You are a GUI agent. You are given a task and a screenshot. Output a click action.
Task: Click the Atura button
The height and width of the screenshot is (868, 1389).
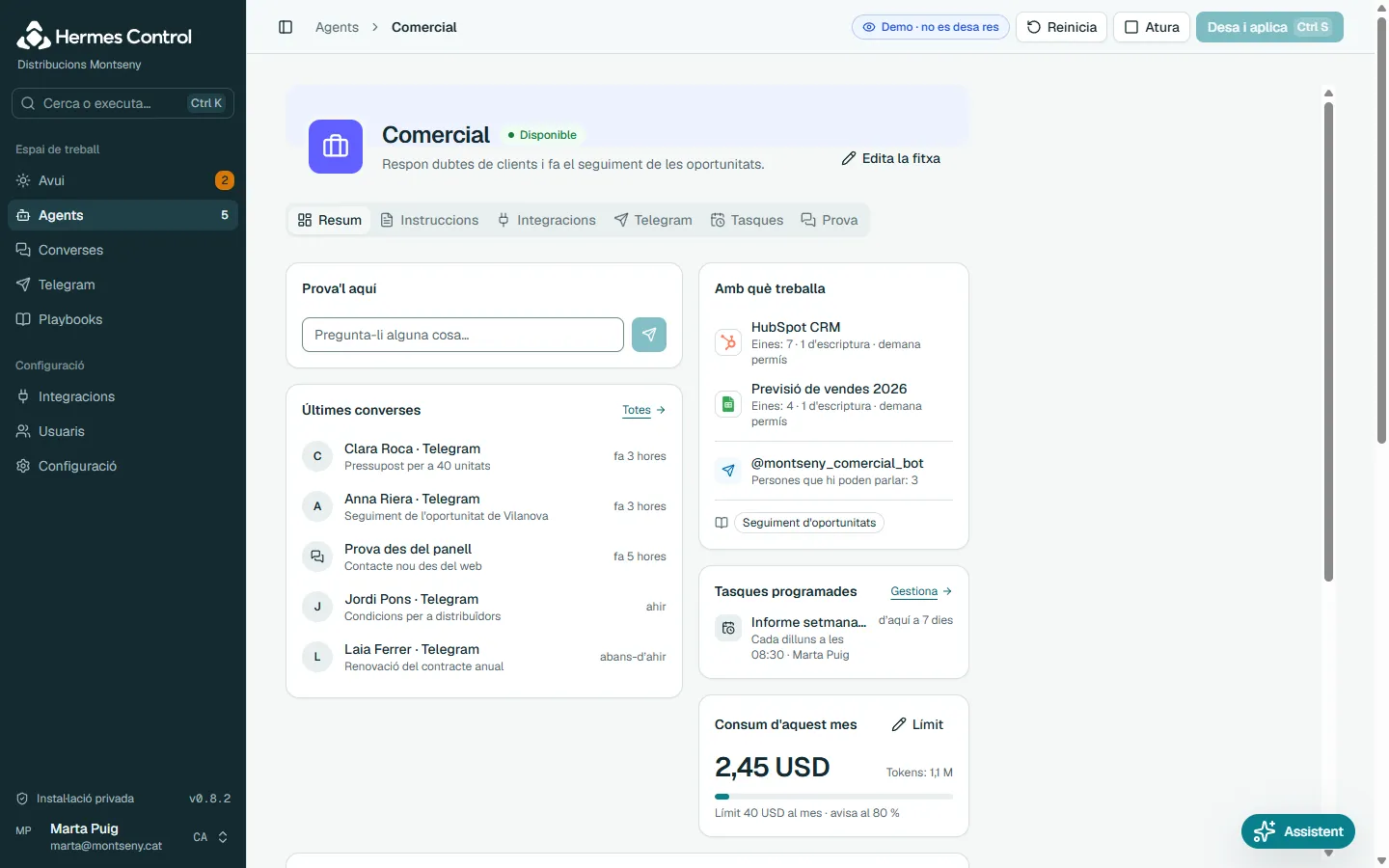(1152, 27)
